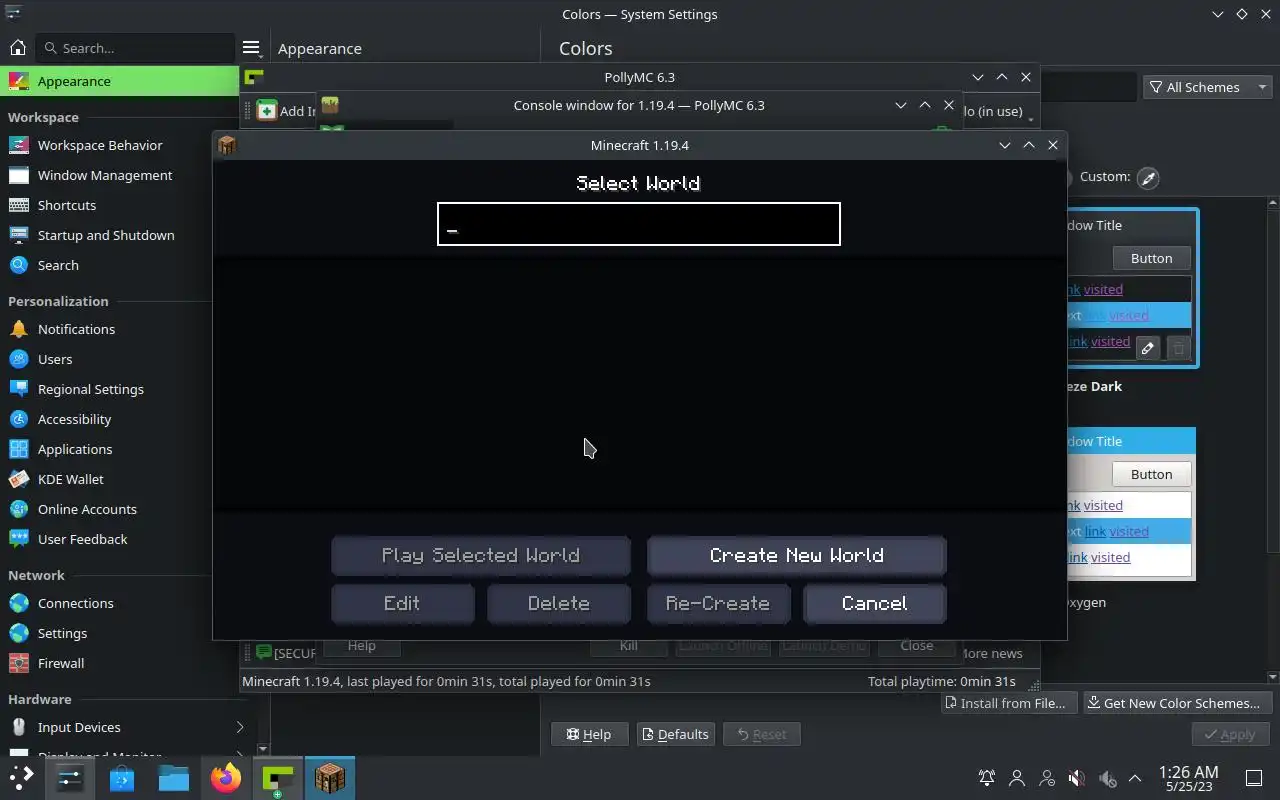
Task: Open the application launcher in the taskbar
Action: (21, 778)
